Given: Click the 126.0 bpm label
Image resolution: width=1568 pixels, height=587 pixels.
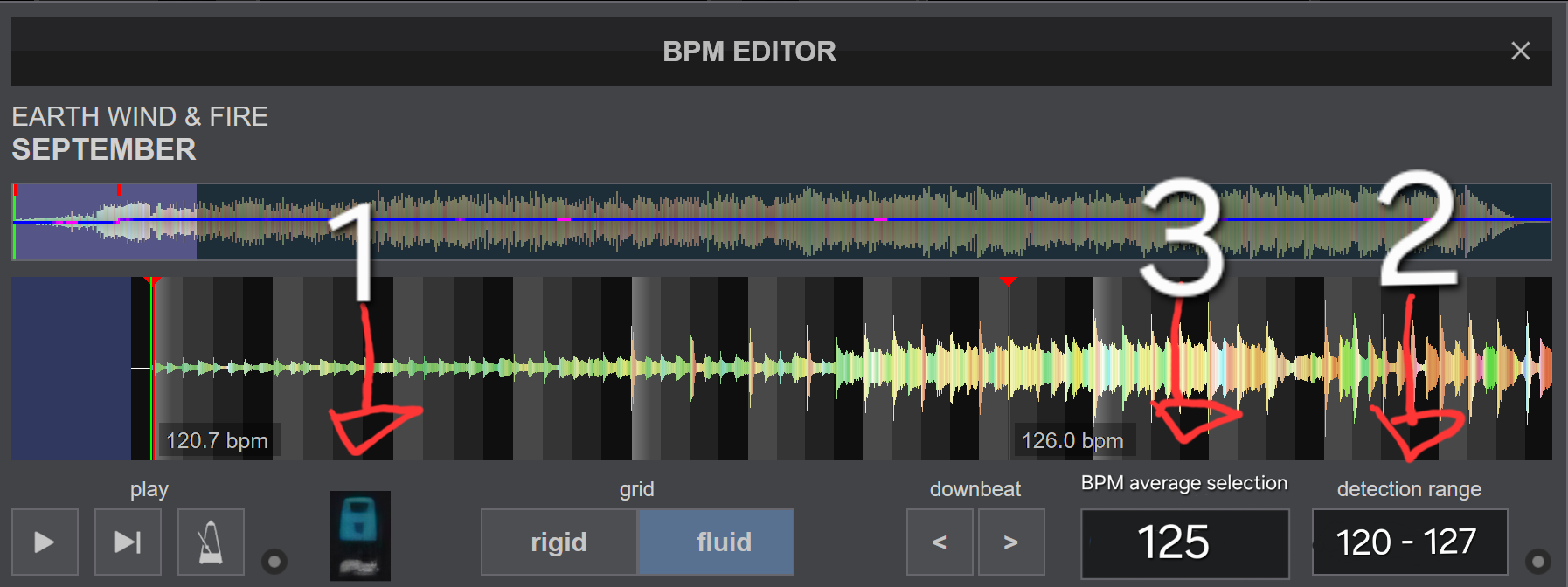Looking at the screenshot, I should pos(1072,441).
